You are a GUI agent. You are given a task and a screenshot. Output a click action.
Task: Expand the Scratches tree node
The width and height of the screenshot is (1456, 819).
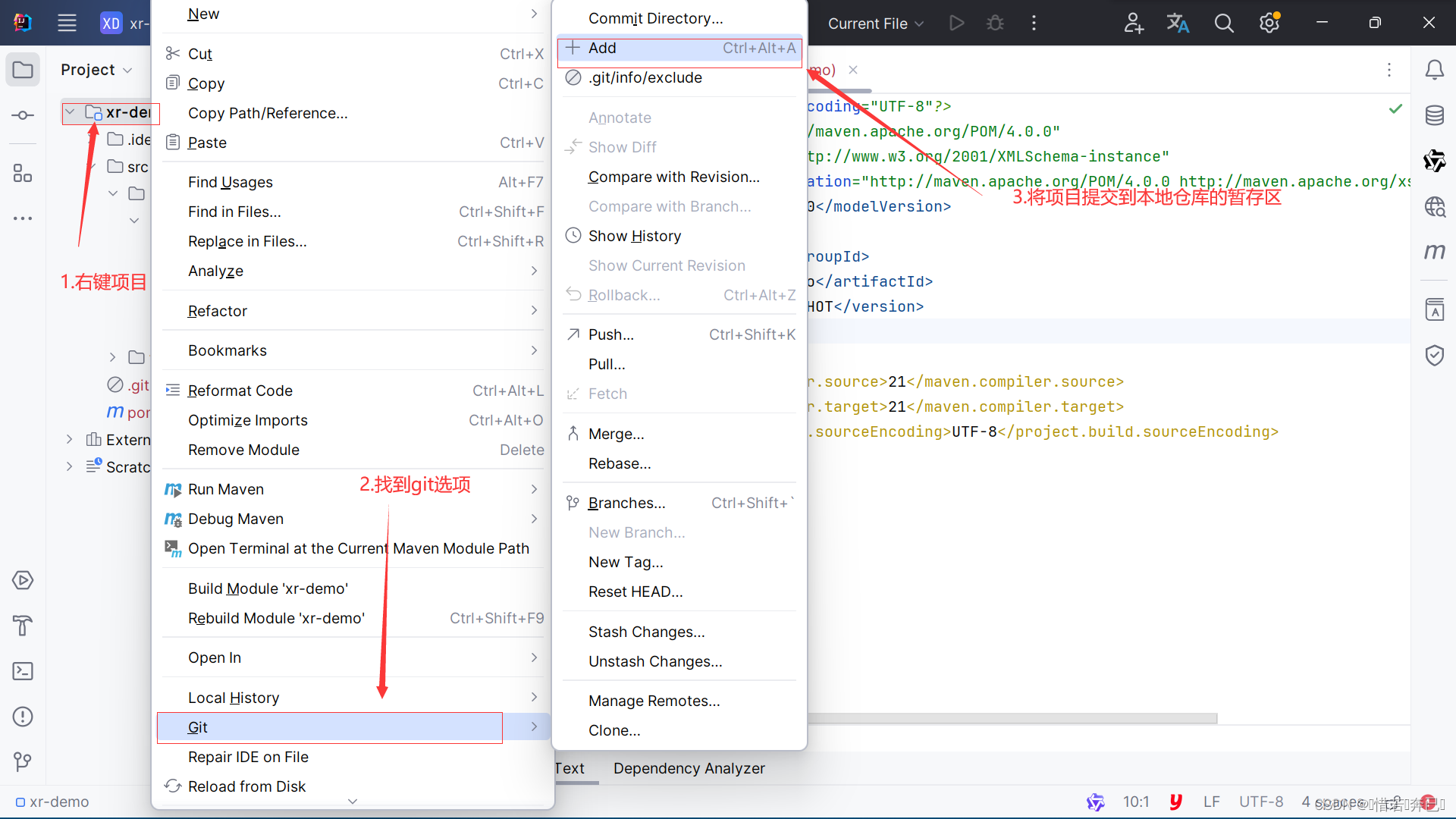(70, 467)
